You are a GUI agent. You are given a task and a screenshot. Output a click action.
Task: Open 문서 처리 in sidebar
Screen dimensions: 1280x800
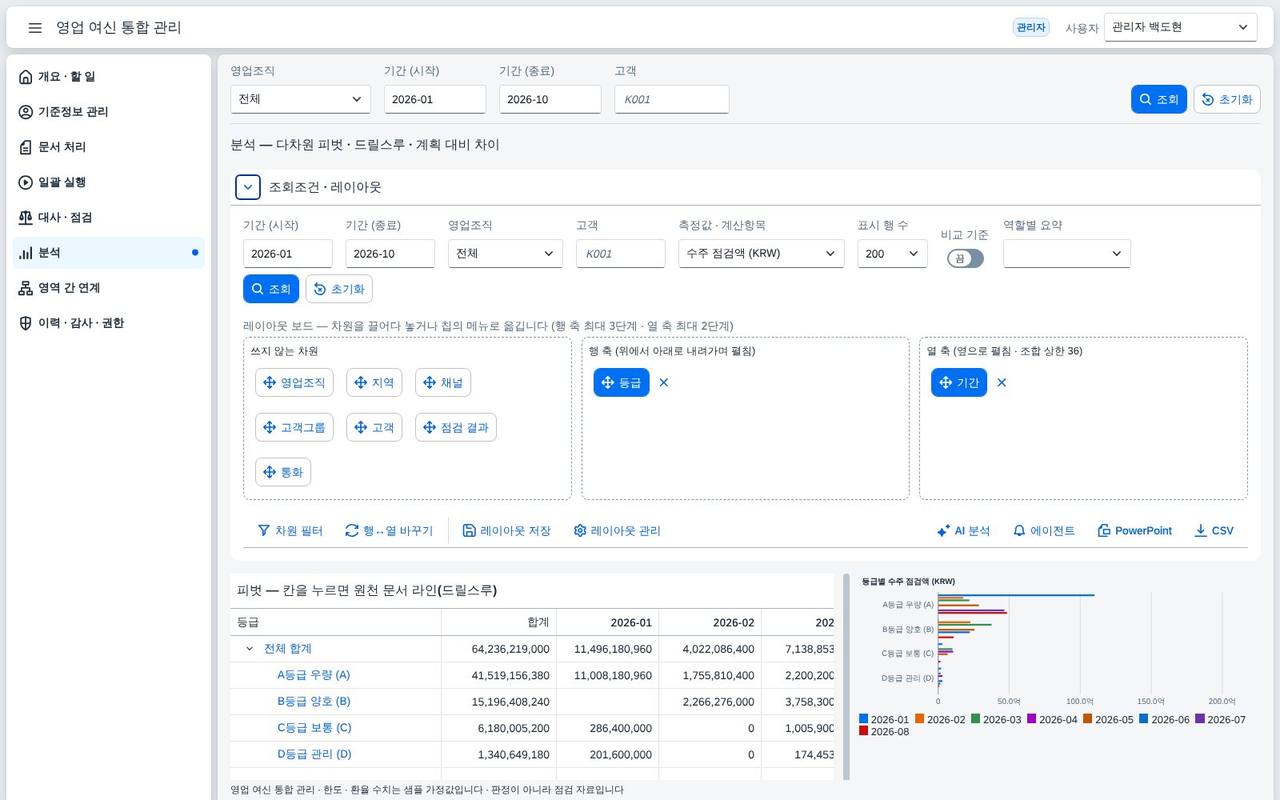[x=109, y=147]
